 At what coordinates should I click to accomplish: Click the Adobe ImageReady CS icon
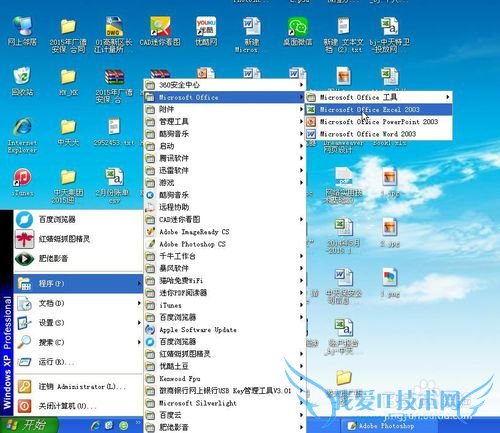coord(151,231)
